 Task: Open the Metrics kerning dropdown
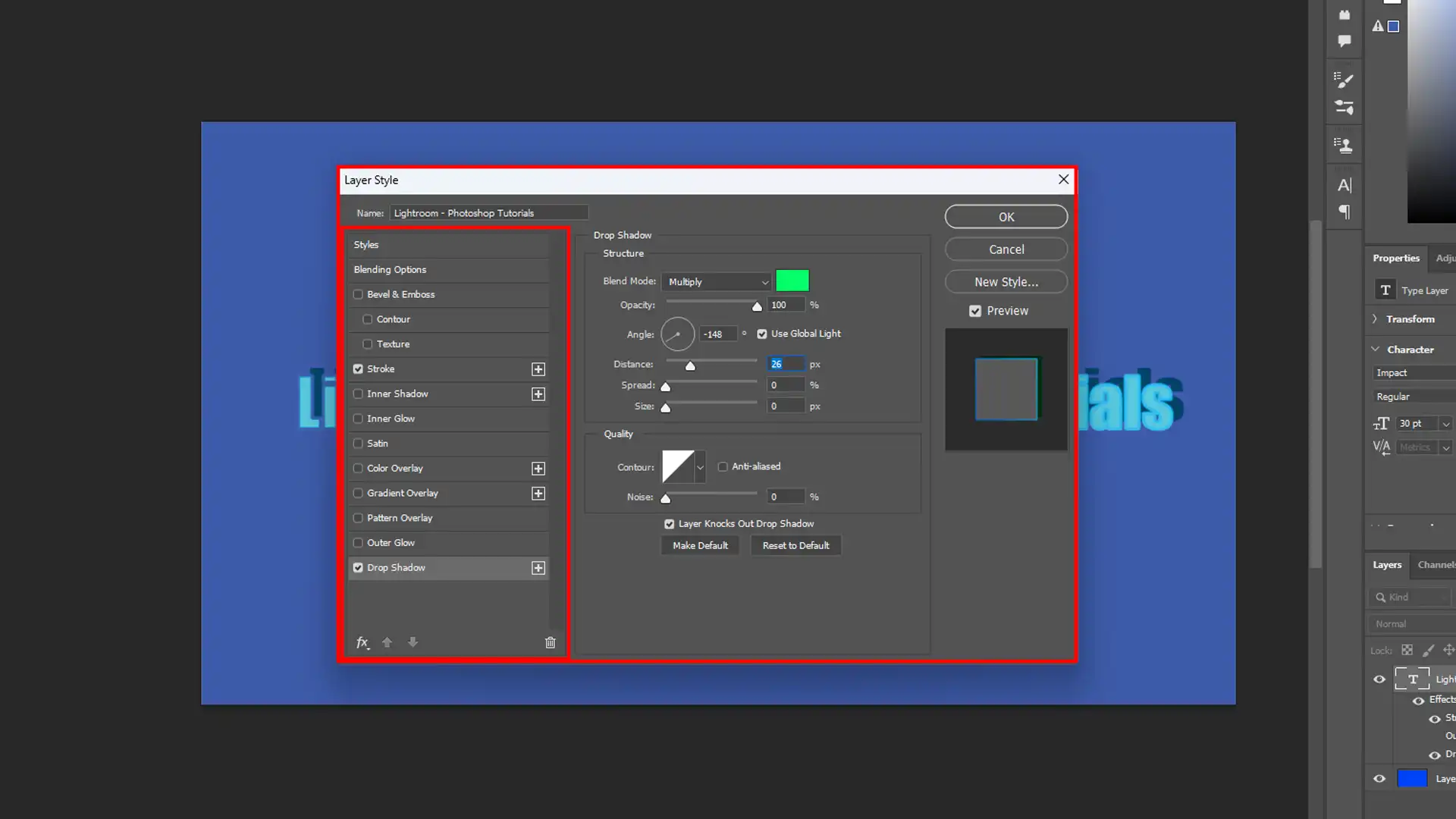[x=1445, y=447]
